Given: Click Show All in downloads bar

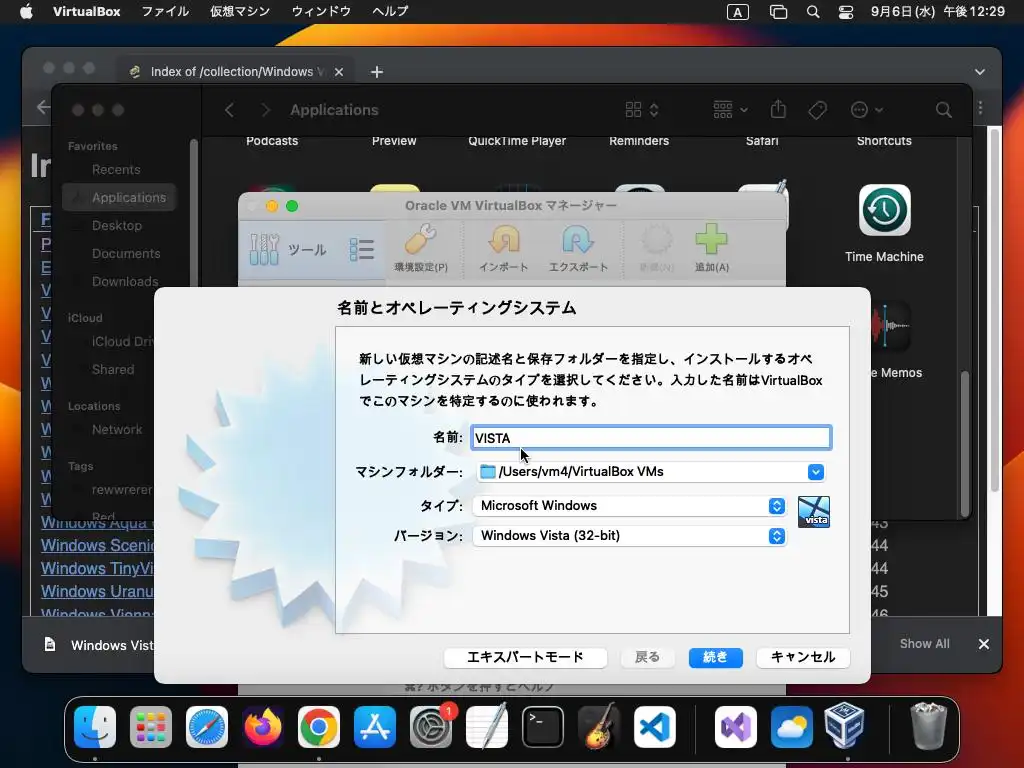Looking at the screenshot, I should (x=924, y=644).
